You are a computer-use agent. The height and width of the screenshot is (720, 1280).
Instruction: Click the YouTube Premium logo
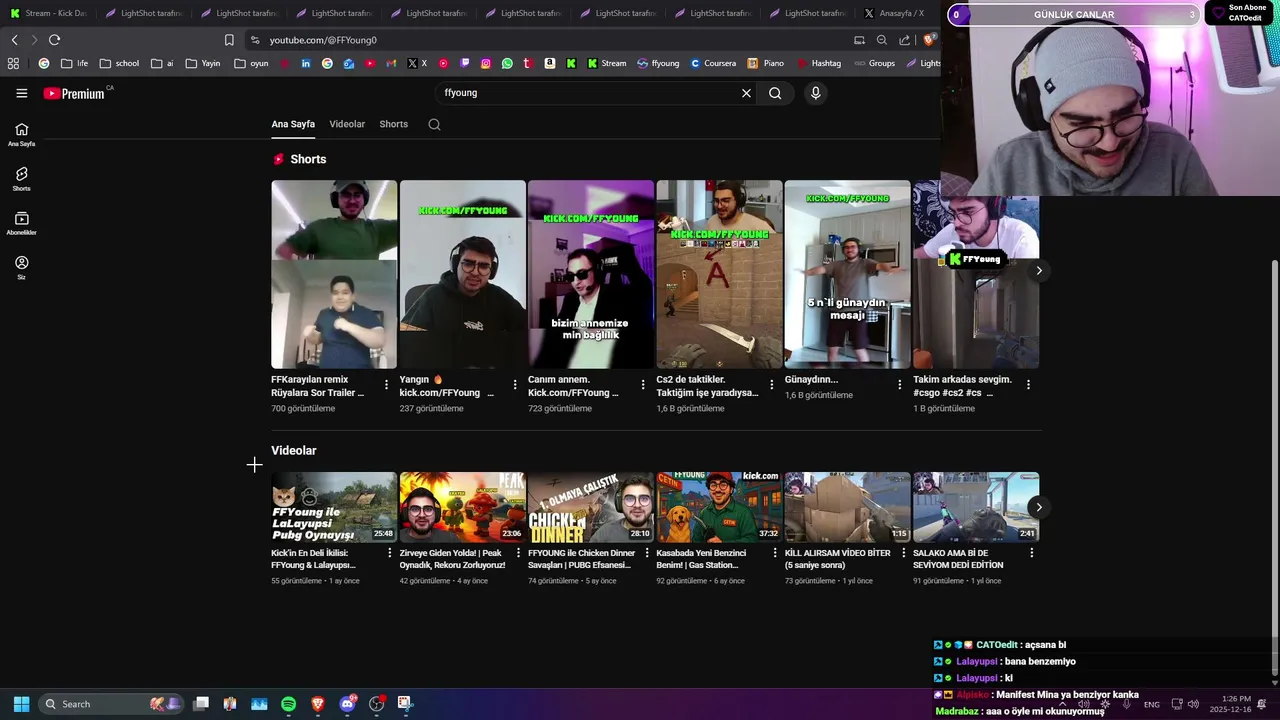click(74, 93)
